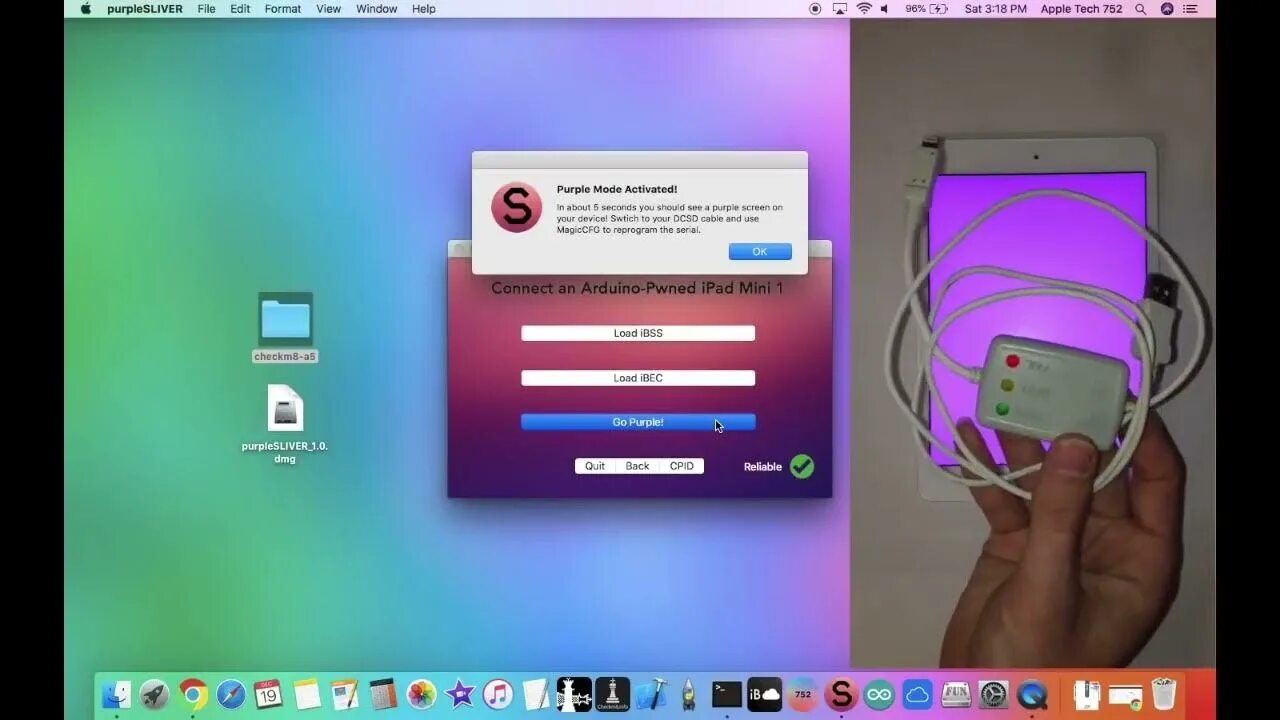The image size is (1280, 720).
Task: Click the Go Purple! button
Action: click(x=638, y=422)
